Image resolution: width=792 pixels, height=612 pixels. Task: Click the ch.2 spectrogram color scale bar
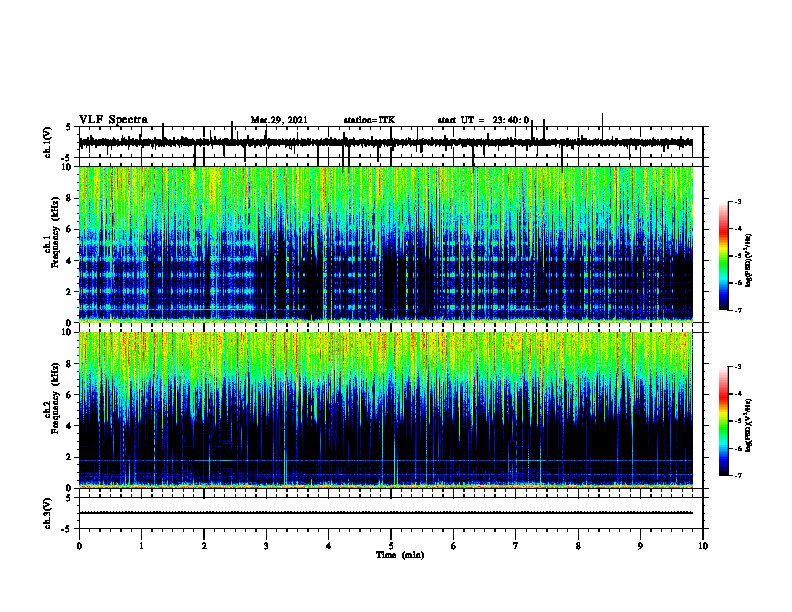[723, 421]
